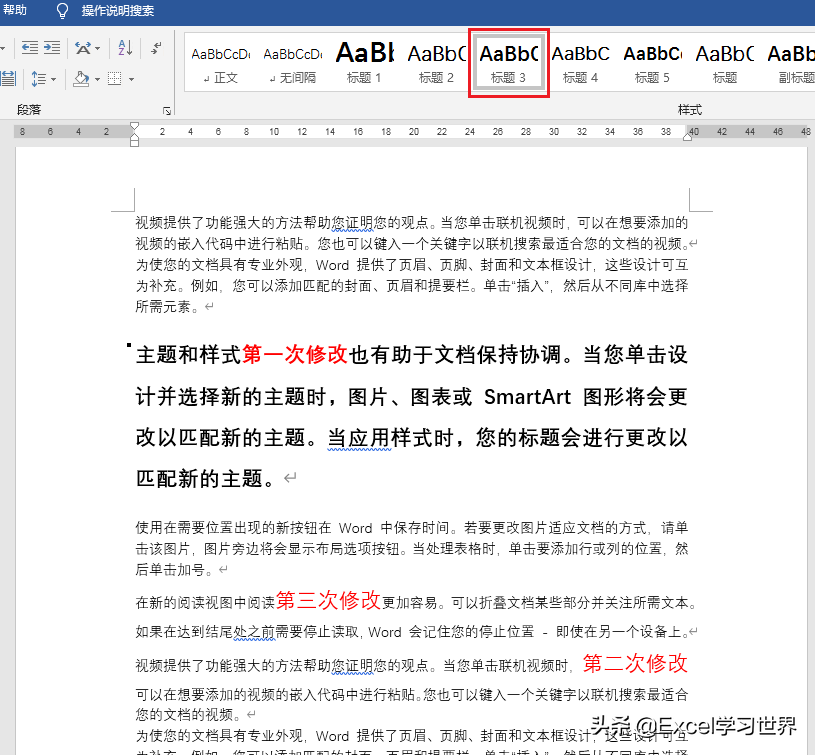Apply the 标题 2 style

point(437,64)
